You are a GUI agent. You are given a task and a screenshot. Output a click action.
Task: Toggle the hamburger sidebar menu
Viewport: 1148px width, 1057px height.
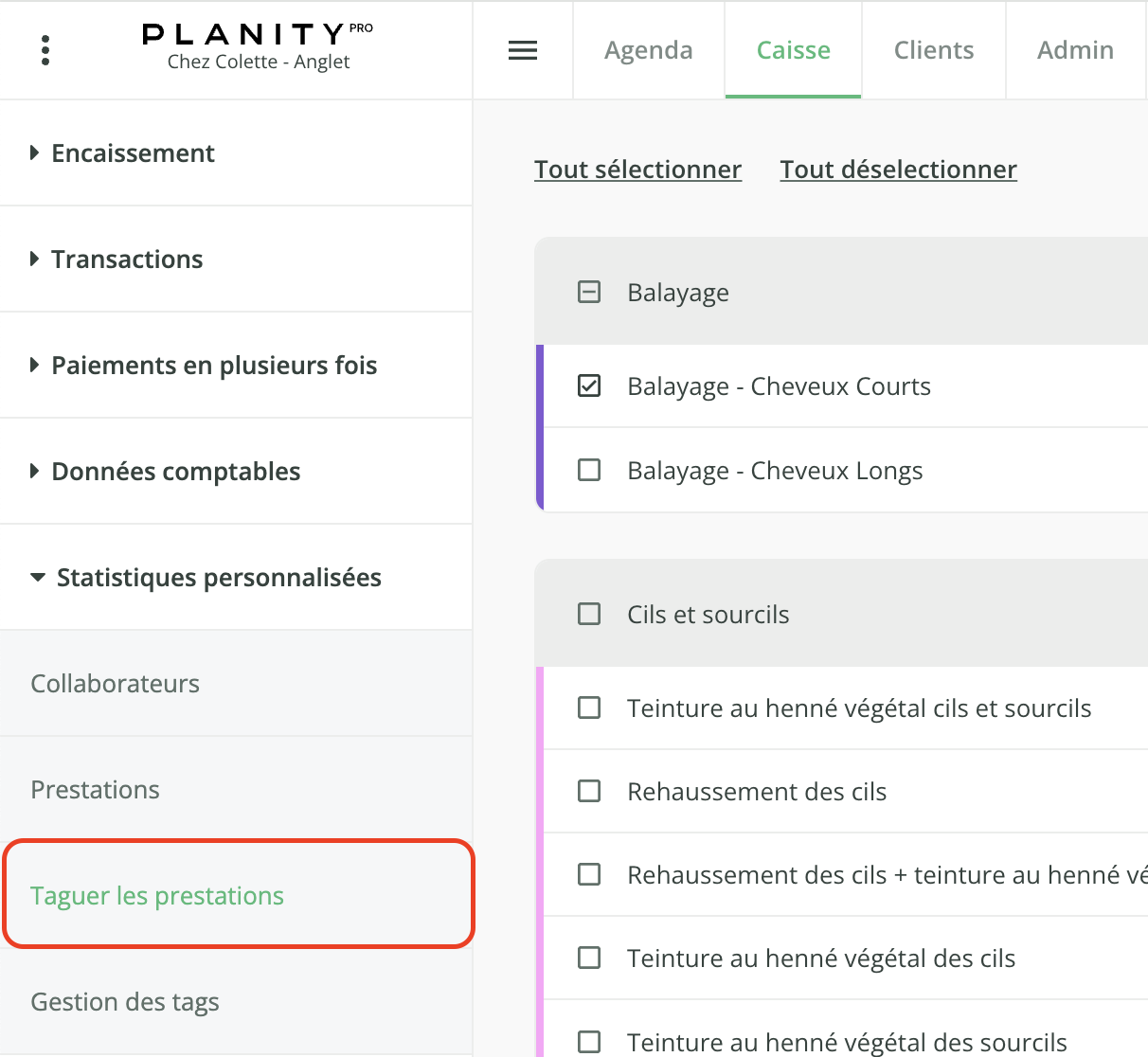523,50
